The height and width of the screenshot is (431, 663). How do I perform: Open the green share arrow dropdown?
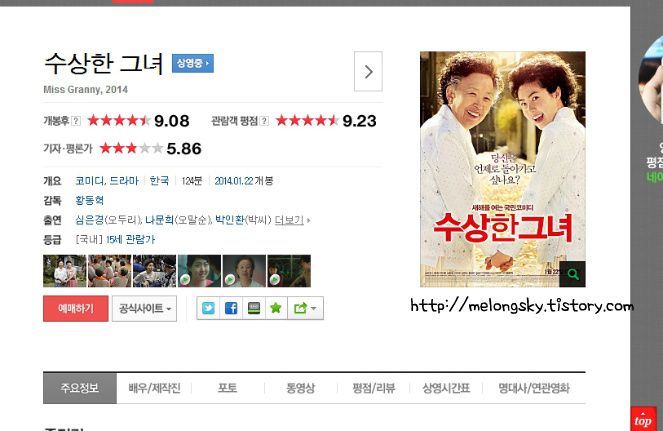[x=305, y=308]
